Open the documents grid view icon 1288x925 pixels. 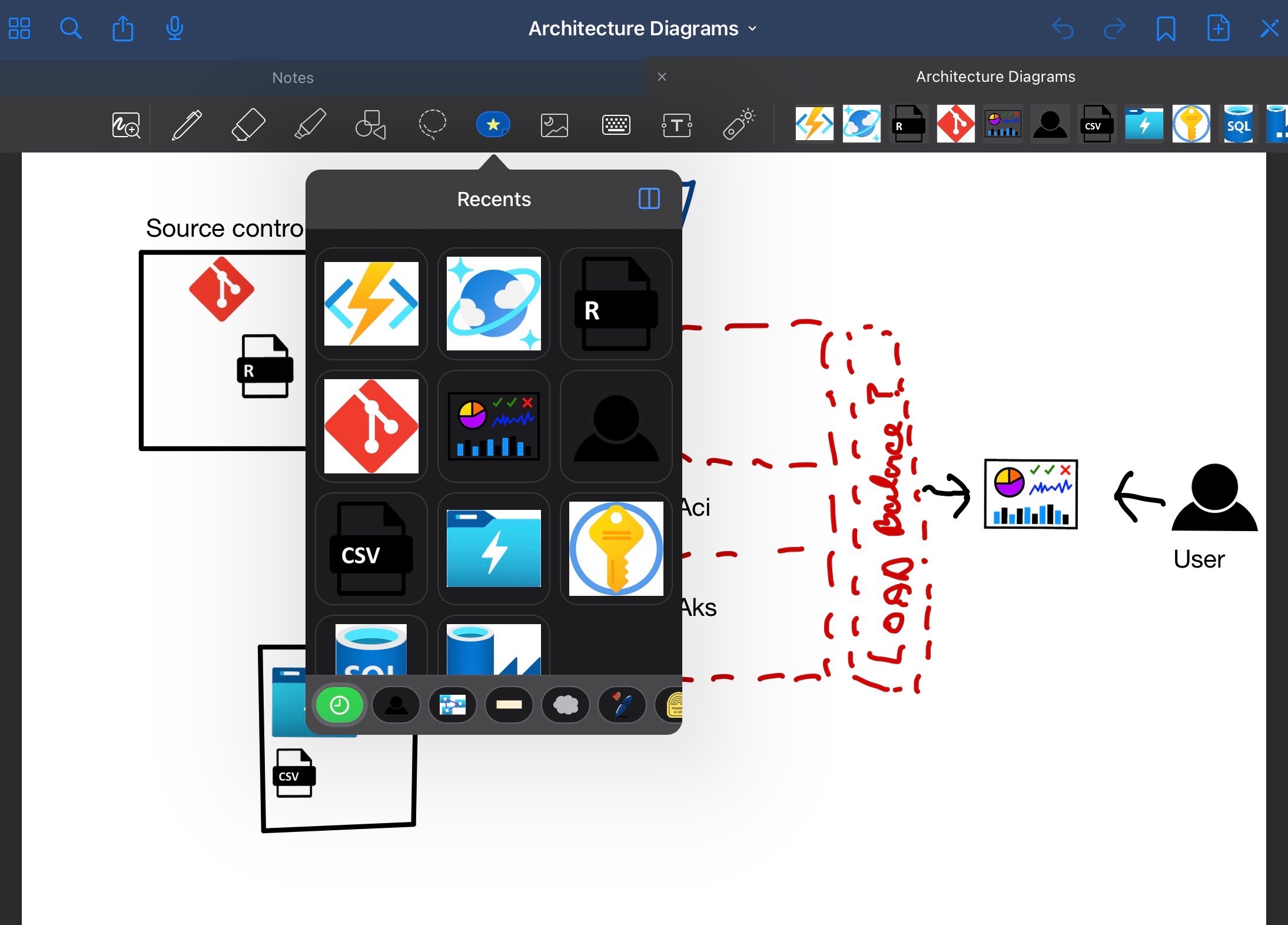[19, 28]
